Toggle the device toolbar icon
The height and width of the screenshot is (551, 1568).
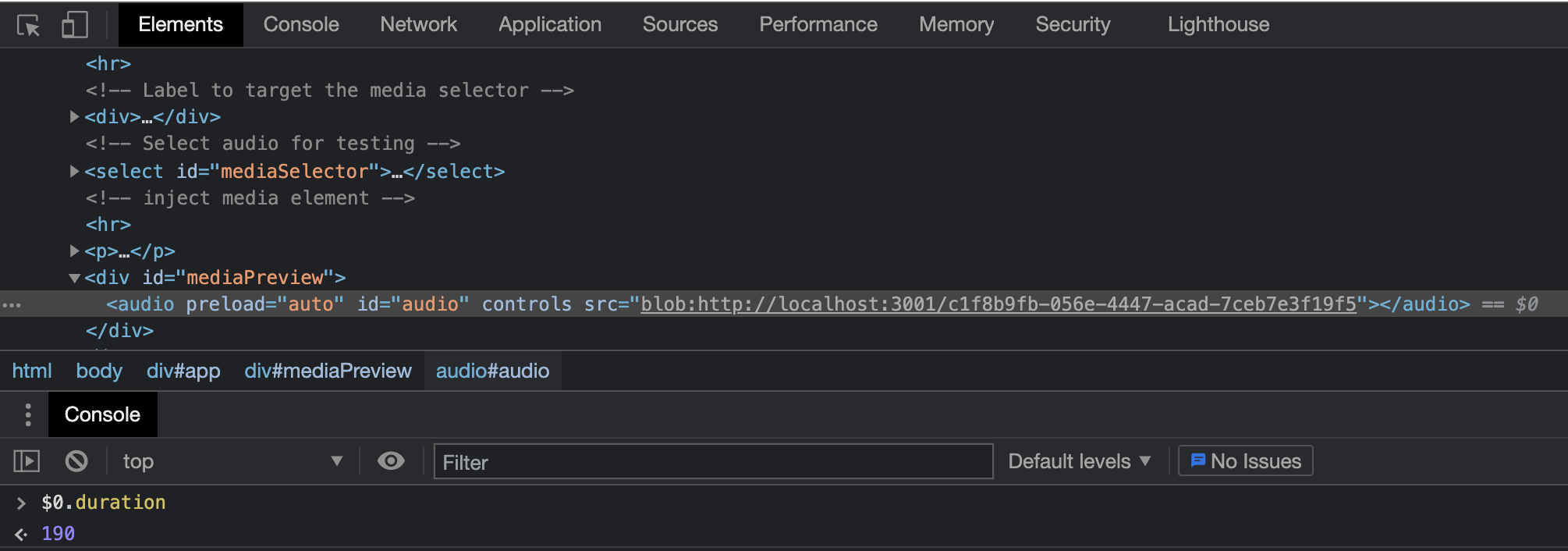(75, 25)
